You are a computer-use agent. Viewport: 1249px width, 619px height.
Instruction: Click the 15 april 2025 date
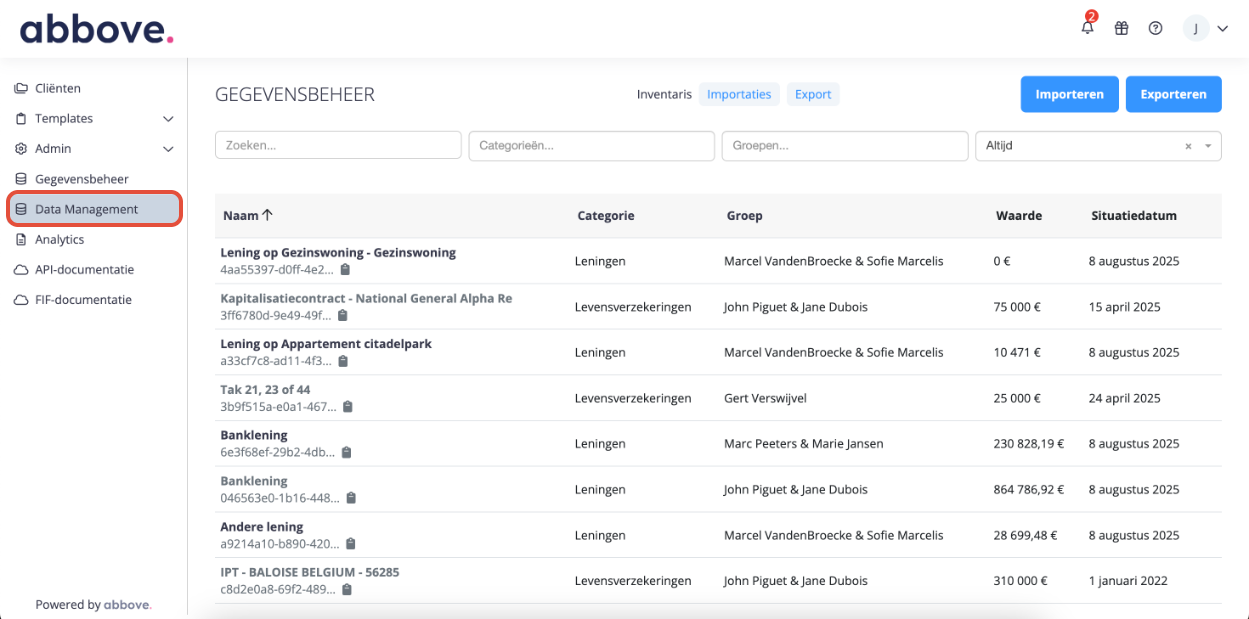click(1125, 307)
